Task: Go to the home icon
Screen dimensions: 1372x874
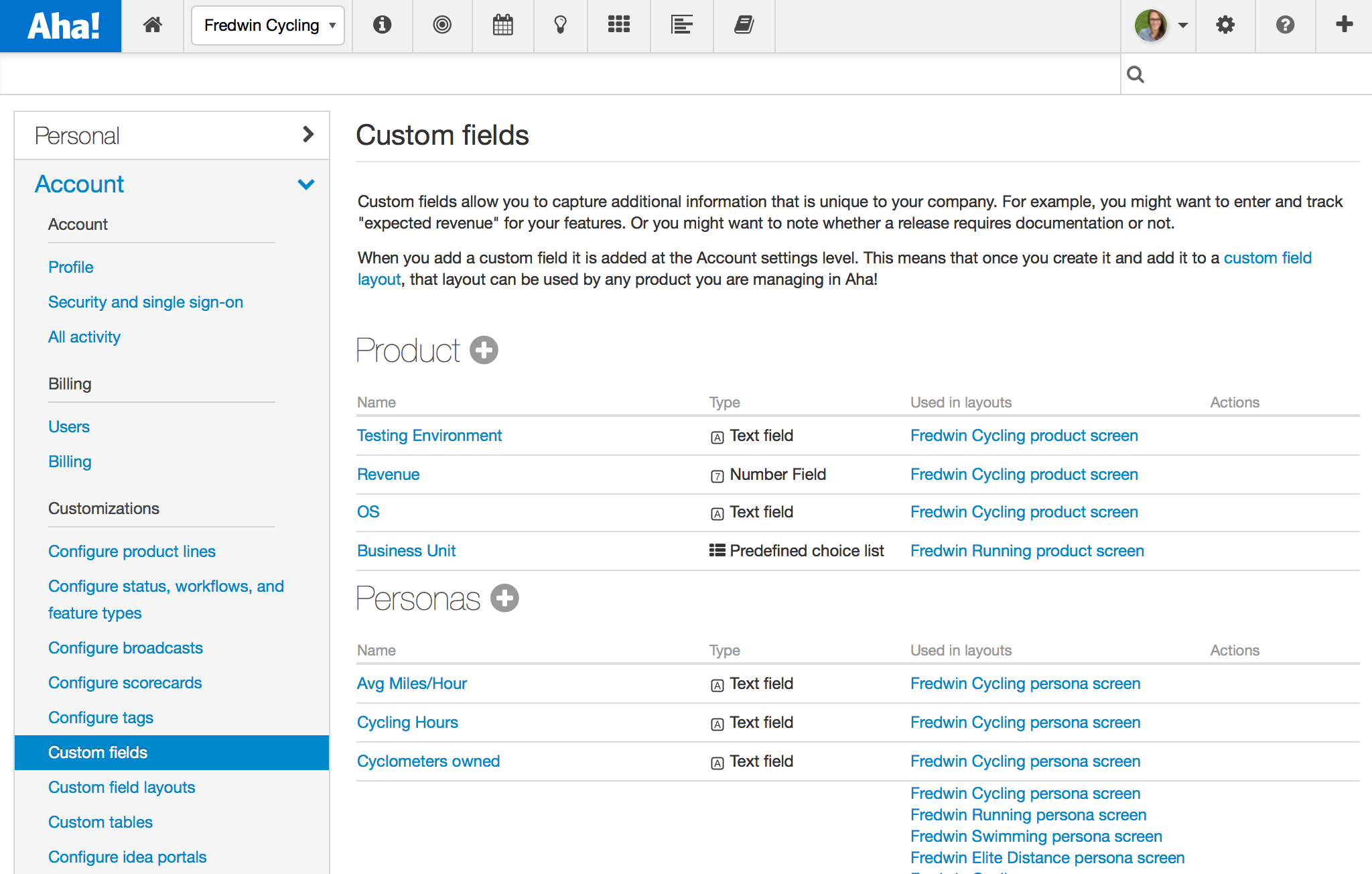Action: [x=153, y=25]
